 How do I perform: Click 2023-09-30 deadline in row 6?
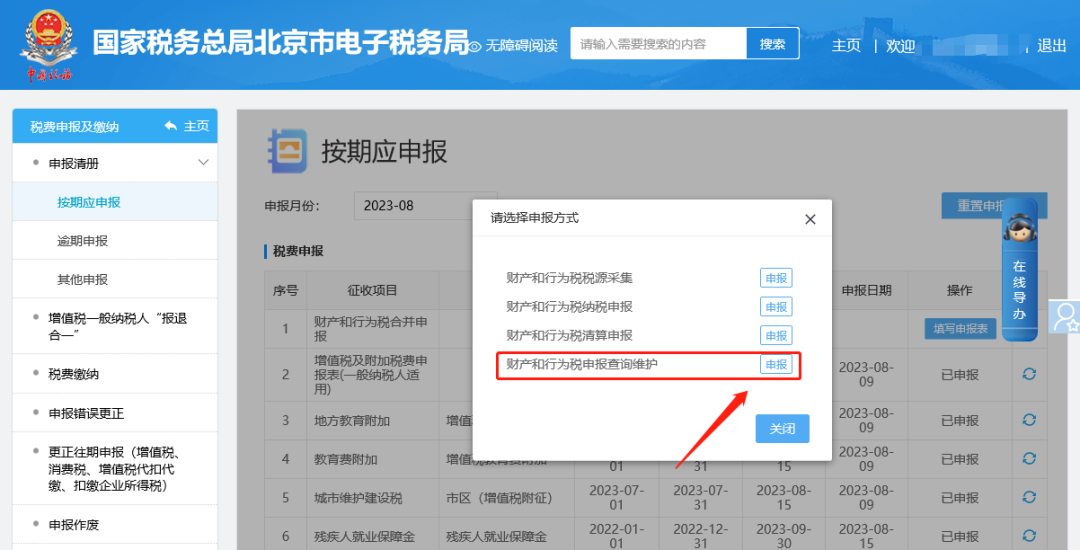coord(783,536)
